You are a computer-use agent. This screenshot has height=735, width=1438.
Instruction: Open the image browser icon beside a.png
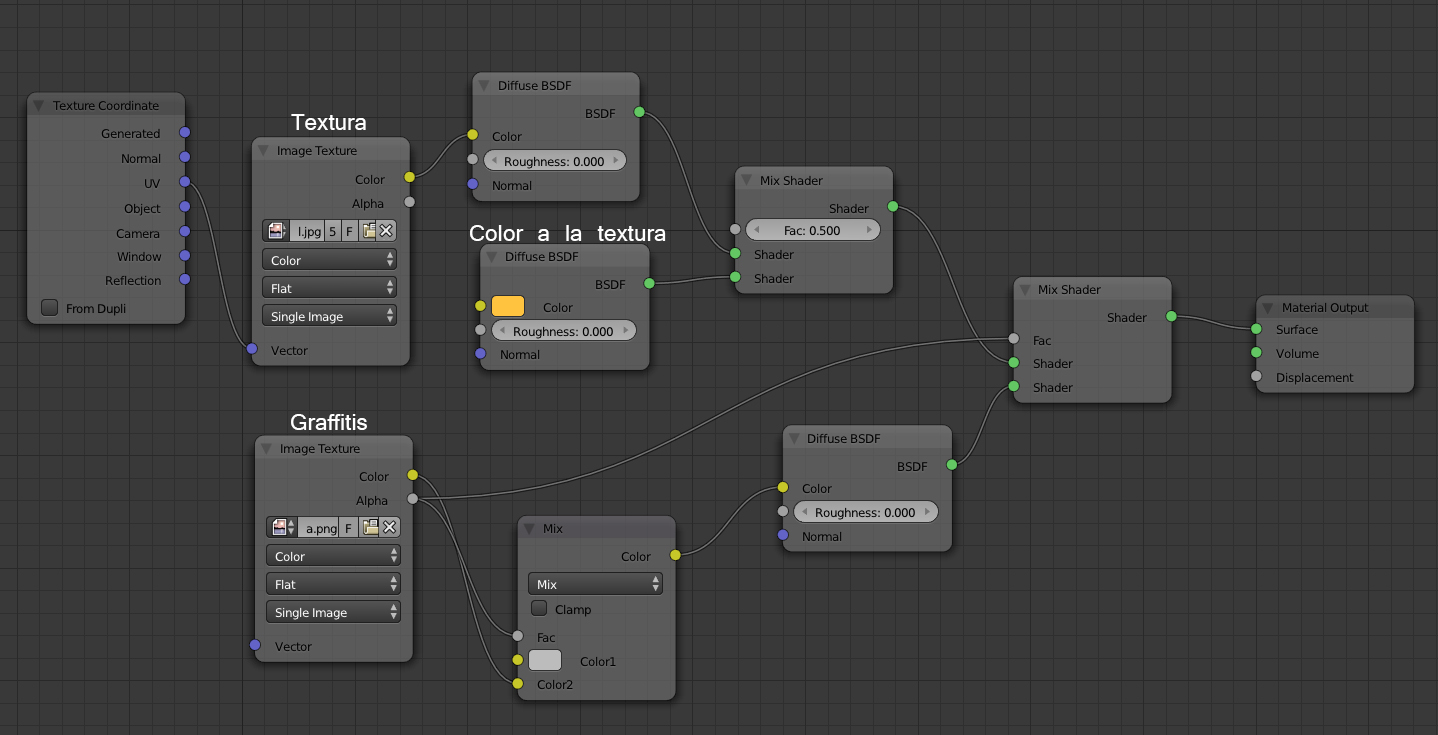pos(283,528)
